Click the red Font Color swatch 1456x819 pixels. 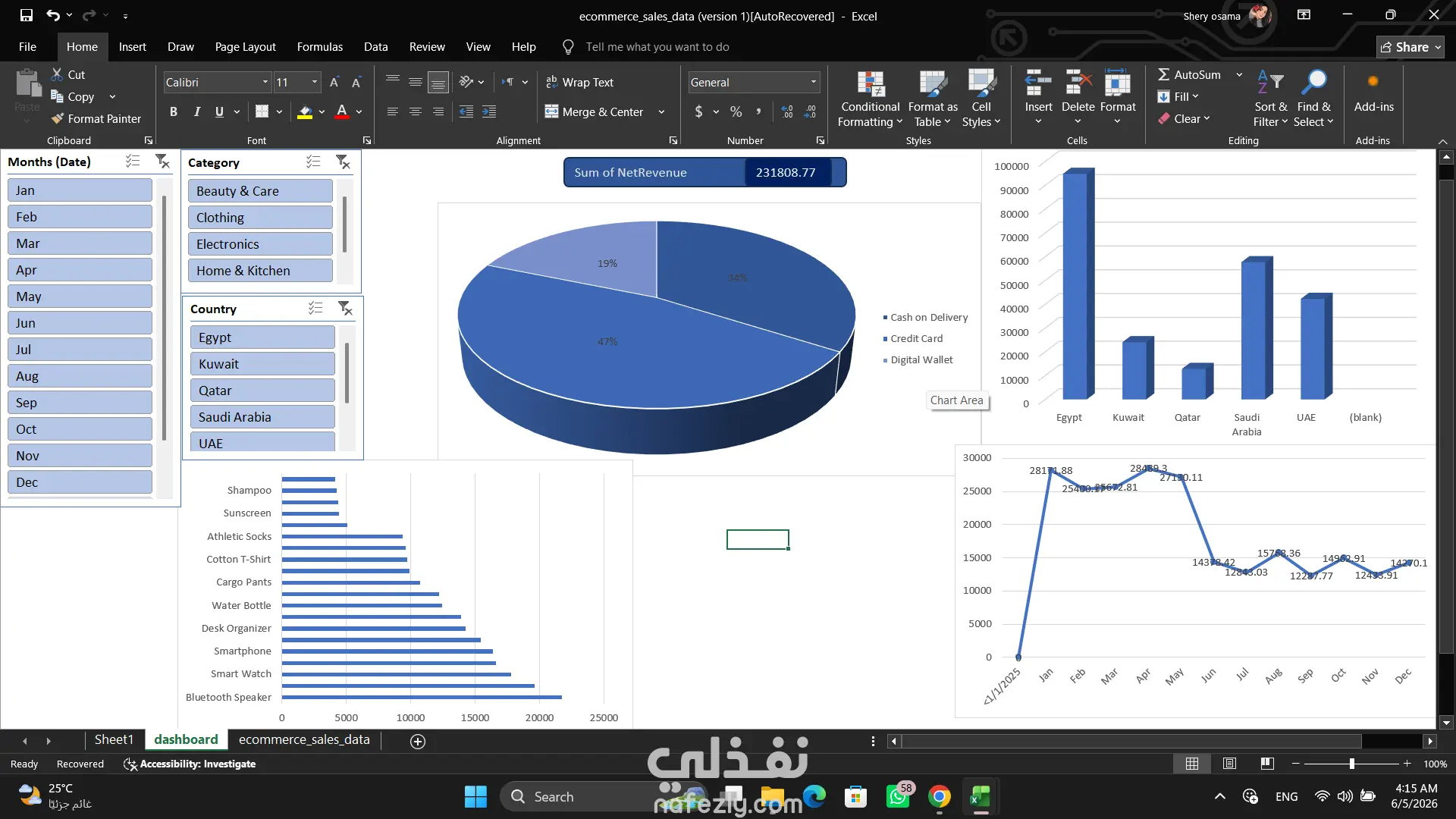(342, 111)
